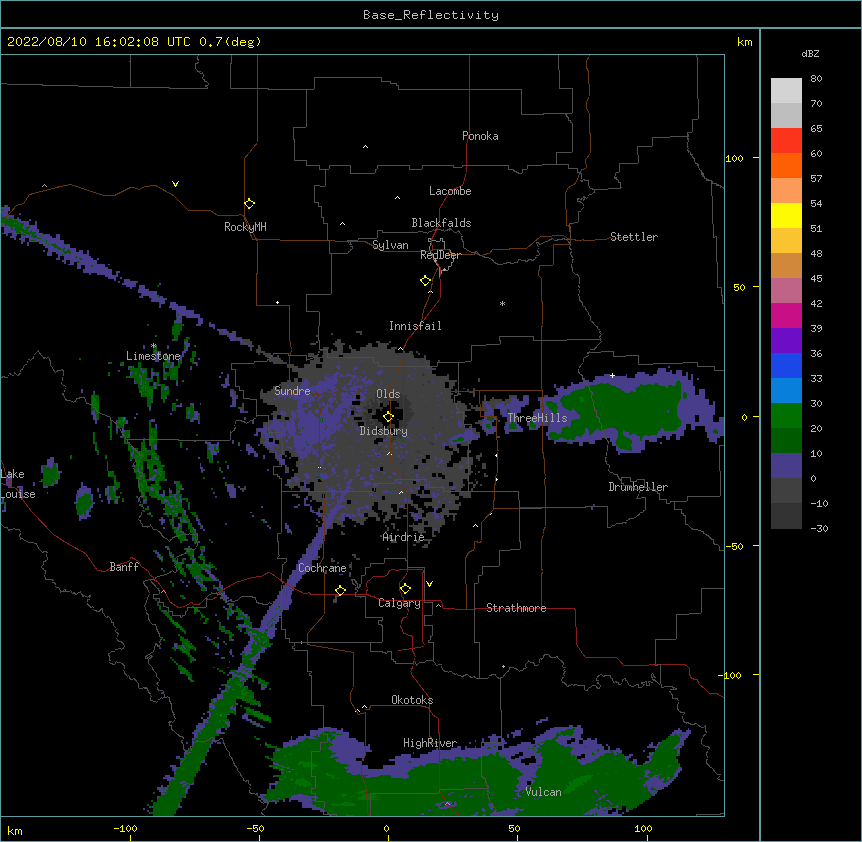
Task: Click the yellow diamond marker beside RockyMH
Action: (249, 204)
